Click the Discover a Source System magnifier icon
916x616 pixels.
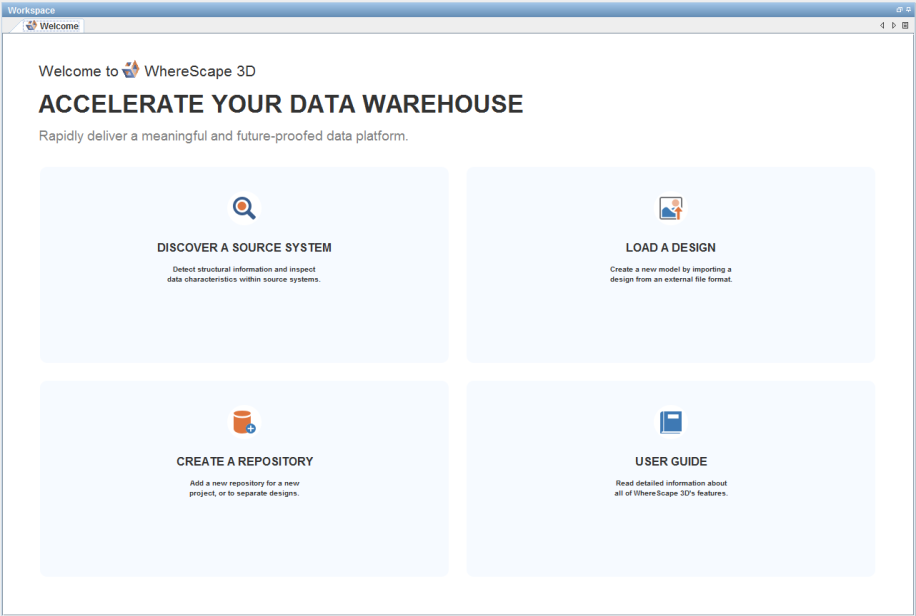(244, 208)
